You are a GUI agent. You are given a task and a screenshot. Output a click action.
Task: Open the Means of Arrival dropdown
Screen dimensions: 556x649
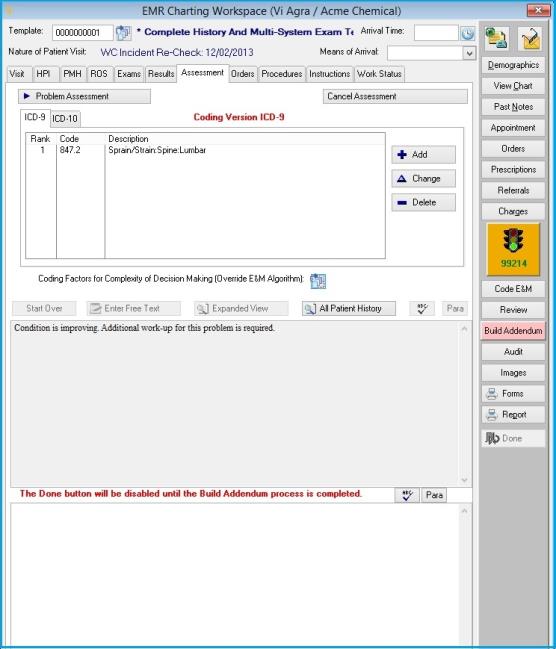469,53
